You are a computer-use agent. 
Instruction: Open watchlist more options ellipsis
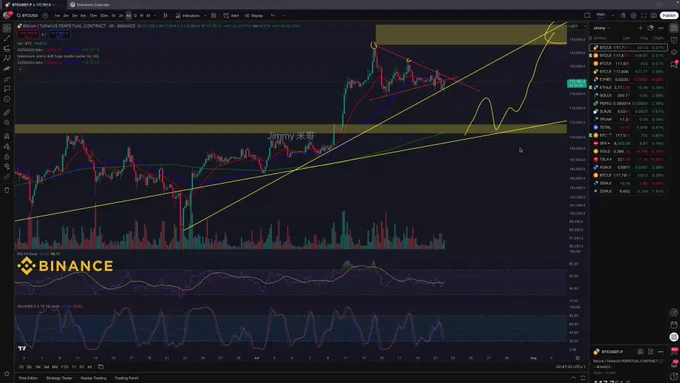click(x=661, y=28)
